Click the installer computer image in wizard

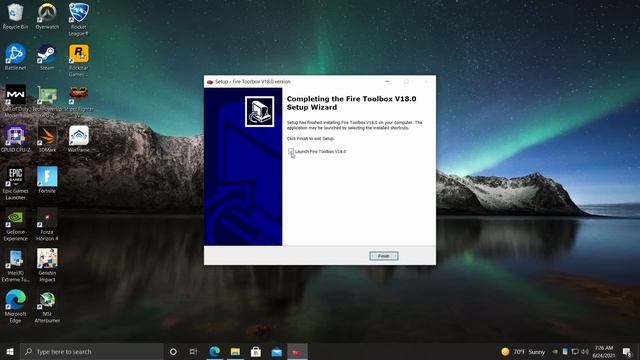click(260, 111)
